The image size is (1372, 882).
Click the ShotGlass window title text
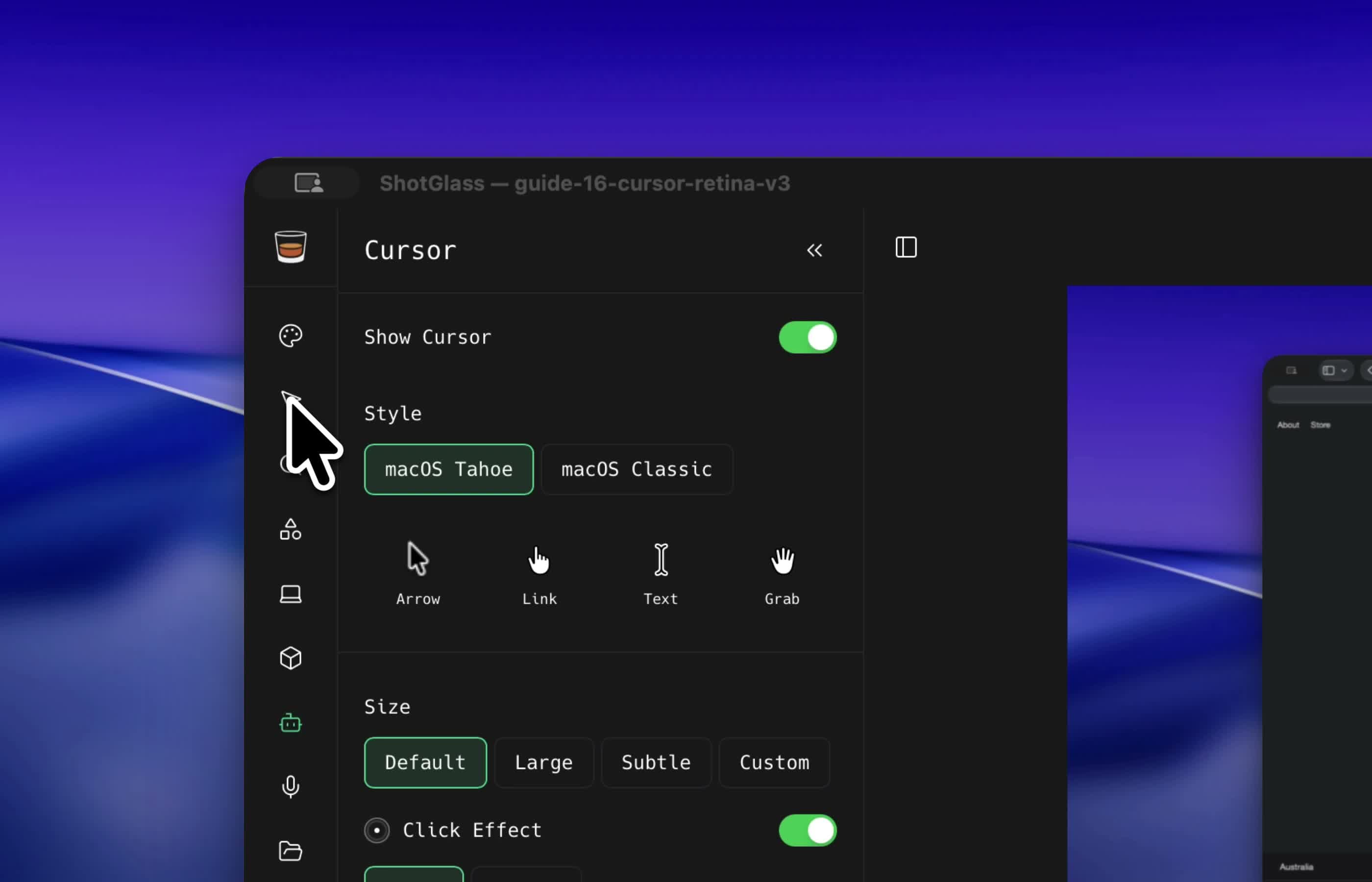tap(585, 183)
